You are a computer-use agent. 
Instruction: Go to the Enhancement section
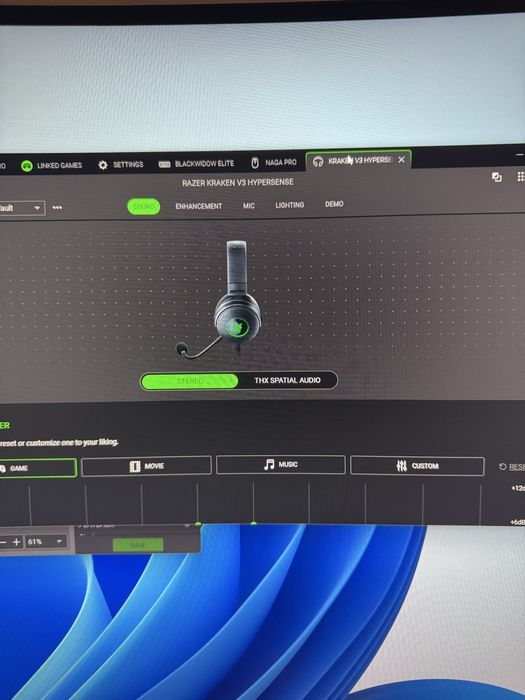tap(199, 206)
